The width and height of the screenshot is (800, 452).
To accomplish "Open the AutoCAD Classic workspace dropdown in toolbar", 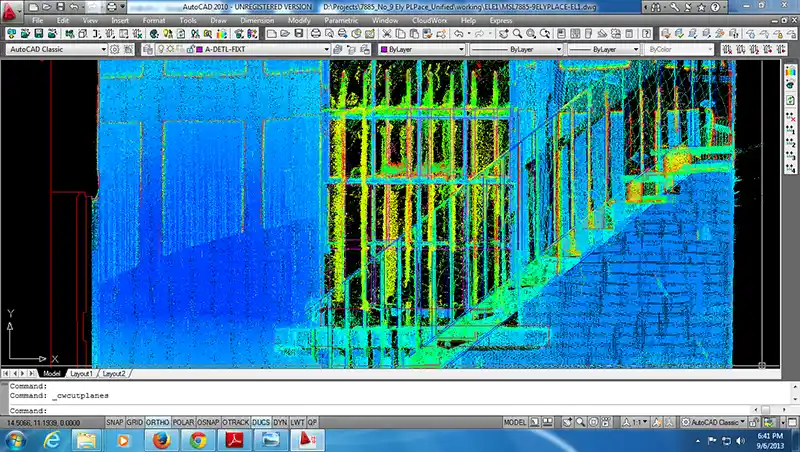I will (x=56, y=49).
